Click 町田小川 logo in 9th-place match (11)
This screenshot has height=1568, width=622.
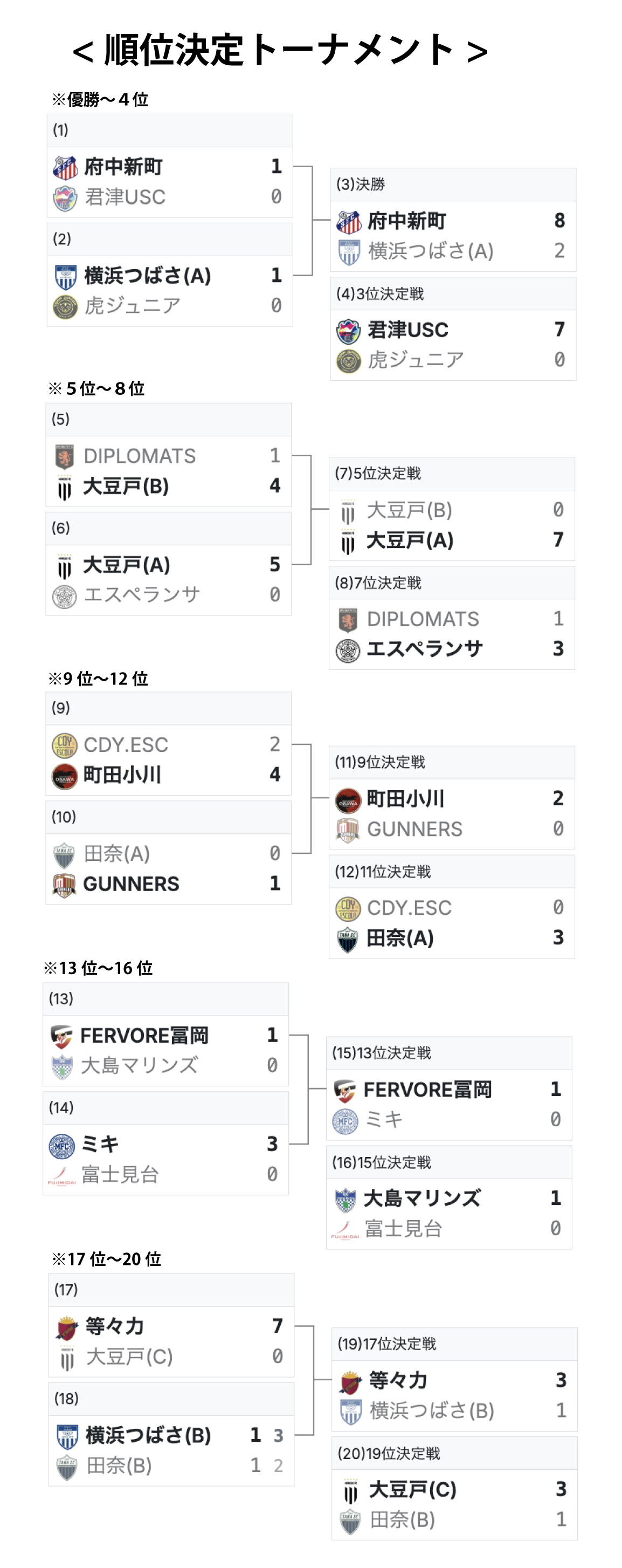(x=348, y=799)
